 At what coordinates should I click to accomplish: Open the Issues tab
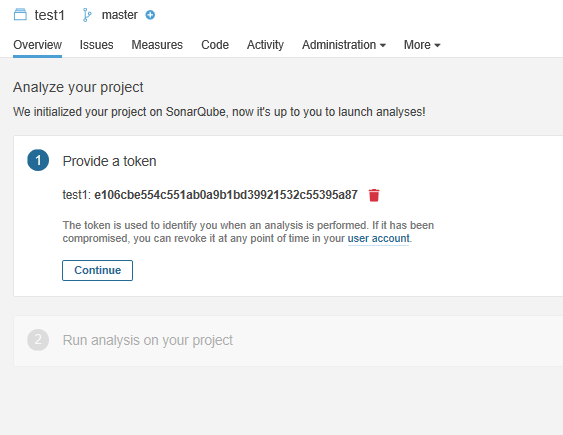(x=97, y=45)
